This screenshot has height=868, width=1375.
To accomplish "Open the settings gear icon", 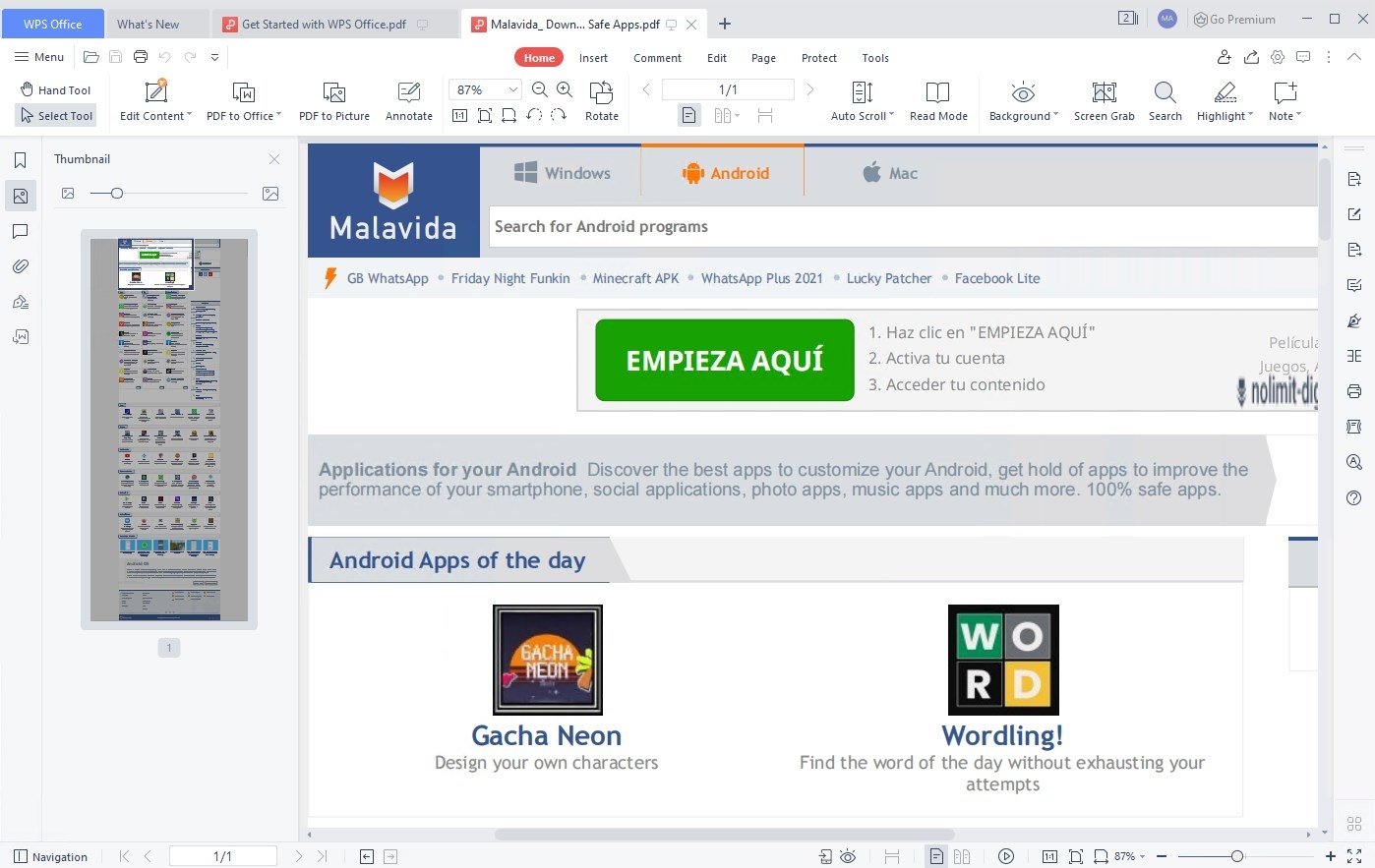I will point(1278,57).
